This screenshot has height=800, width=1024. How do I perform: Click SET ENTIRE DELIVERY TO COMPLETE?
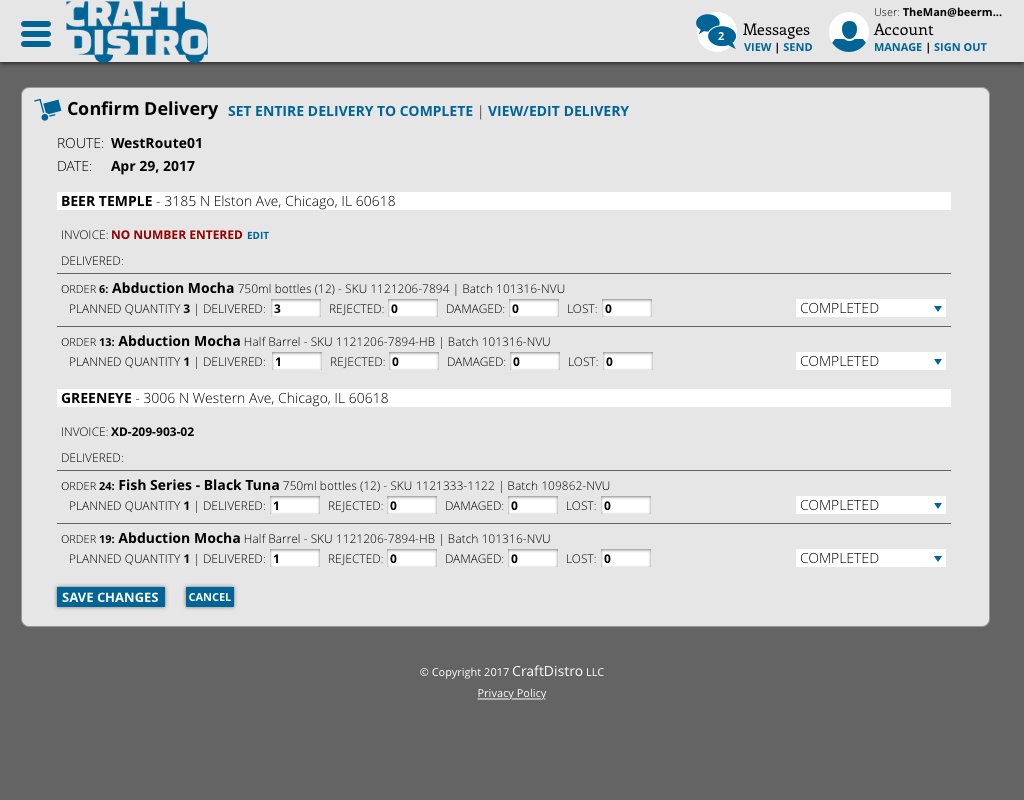pyautogui.click(x=350, y=111)
